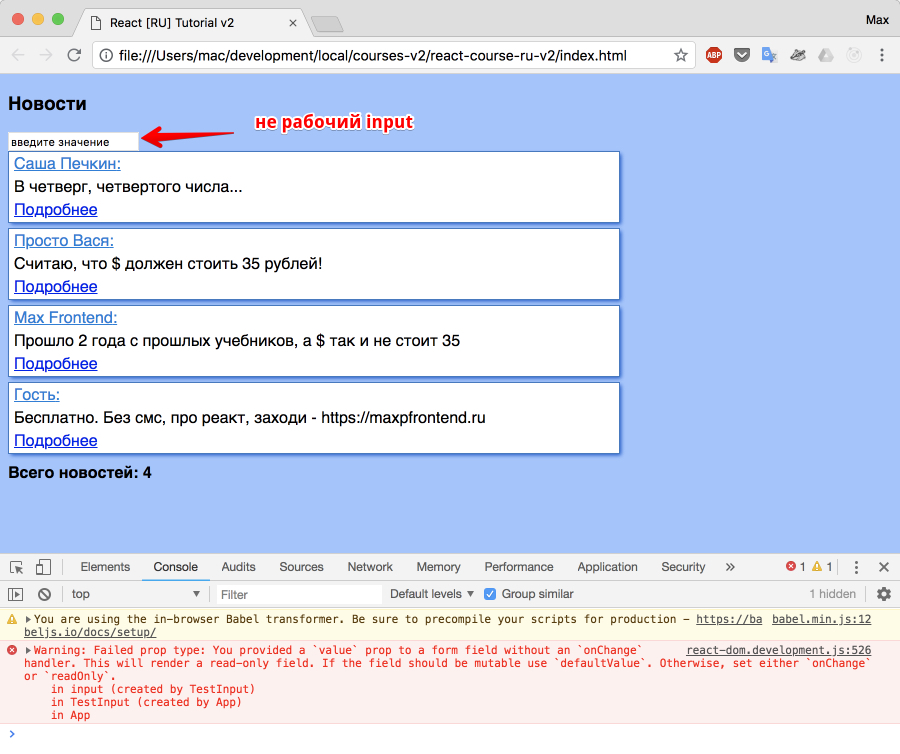Click the введите значение input field

pyautogui.click(x=72, y=142)
